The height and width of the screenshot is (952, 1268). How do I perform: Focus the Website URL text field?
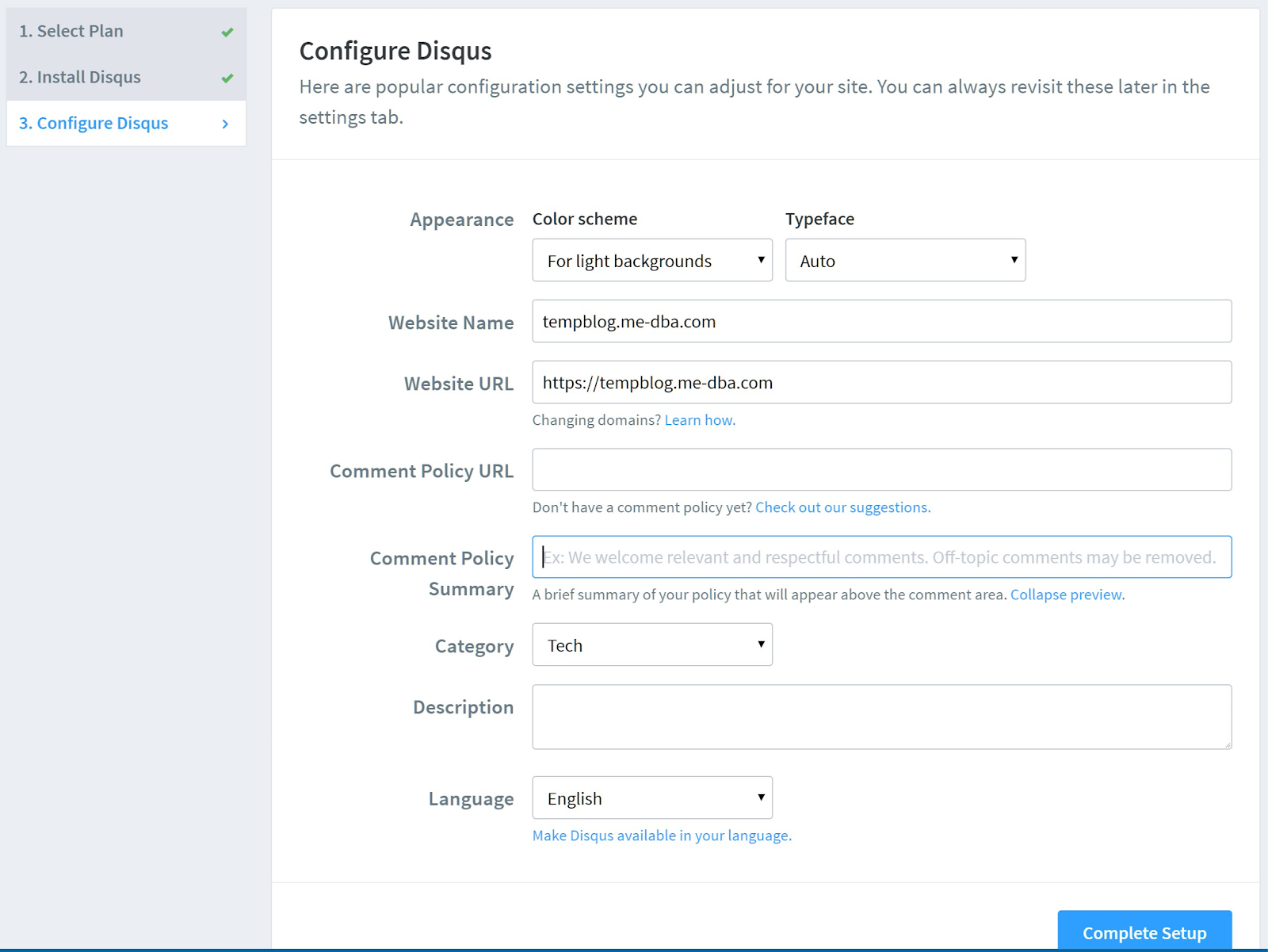click(881, 383)
